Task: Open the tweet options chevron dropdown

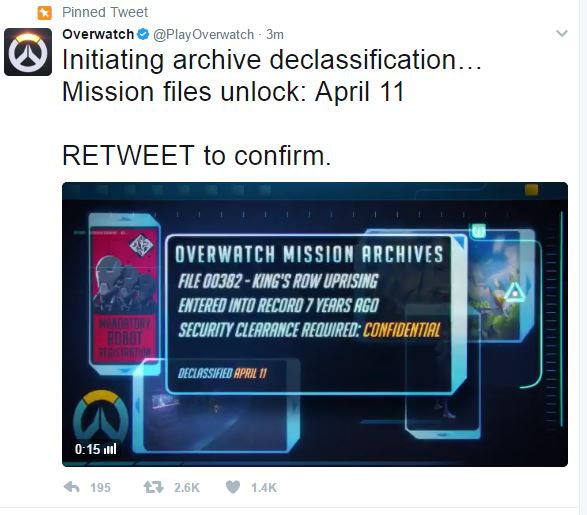Action: point(562,34)
